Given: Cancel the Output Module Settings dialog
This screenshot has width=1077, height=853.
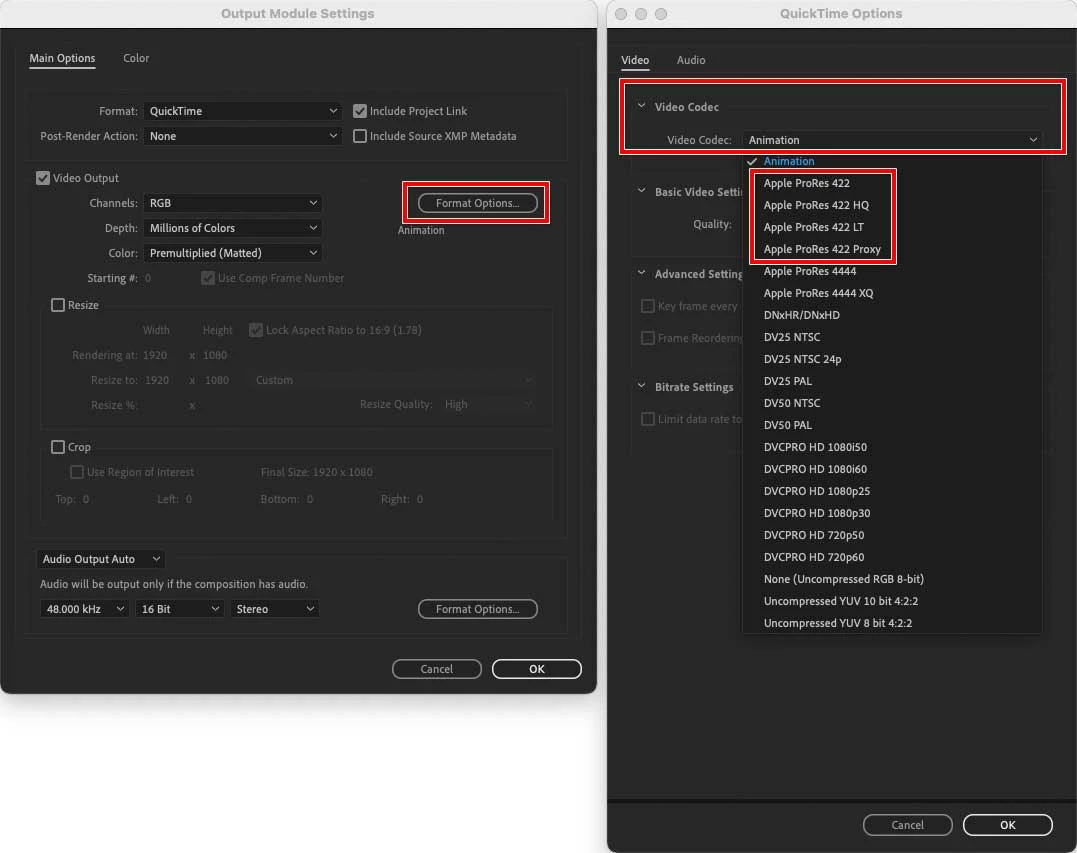Looking at the screenshot, I should tap(437, 669).
